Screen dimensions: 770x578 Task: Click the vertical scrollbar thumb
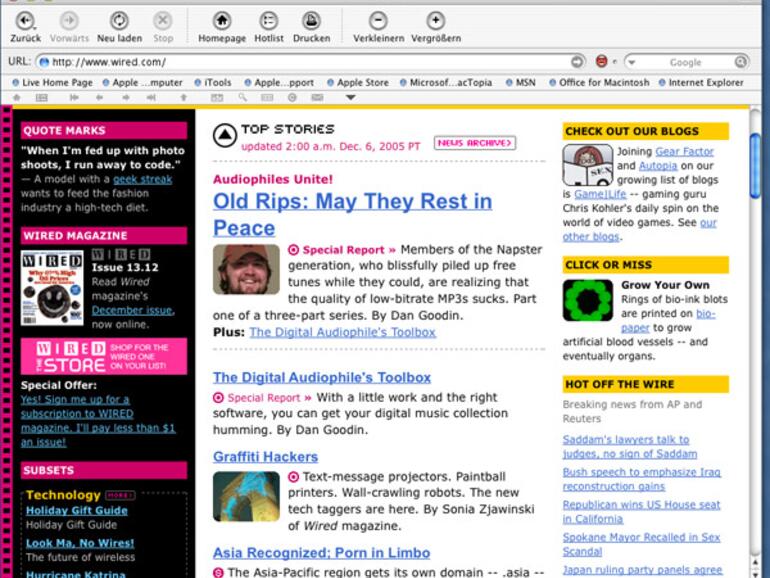pyautogui.click(x=755, y=166)
